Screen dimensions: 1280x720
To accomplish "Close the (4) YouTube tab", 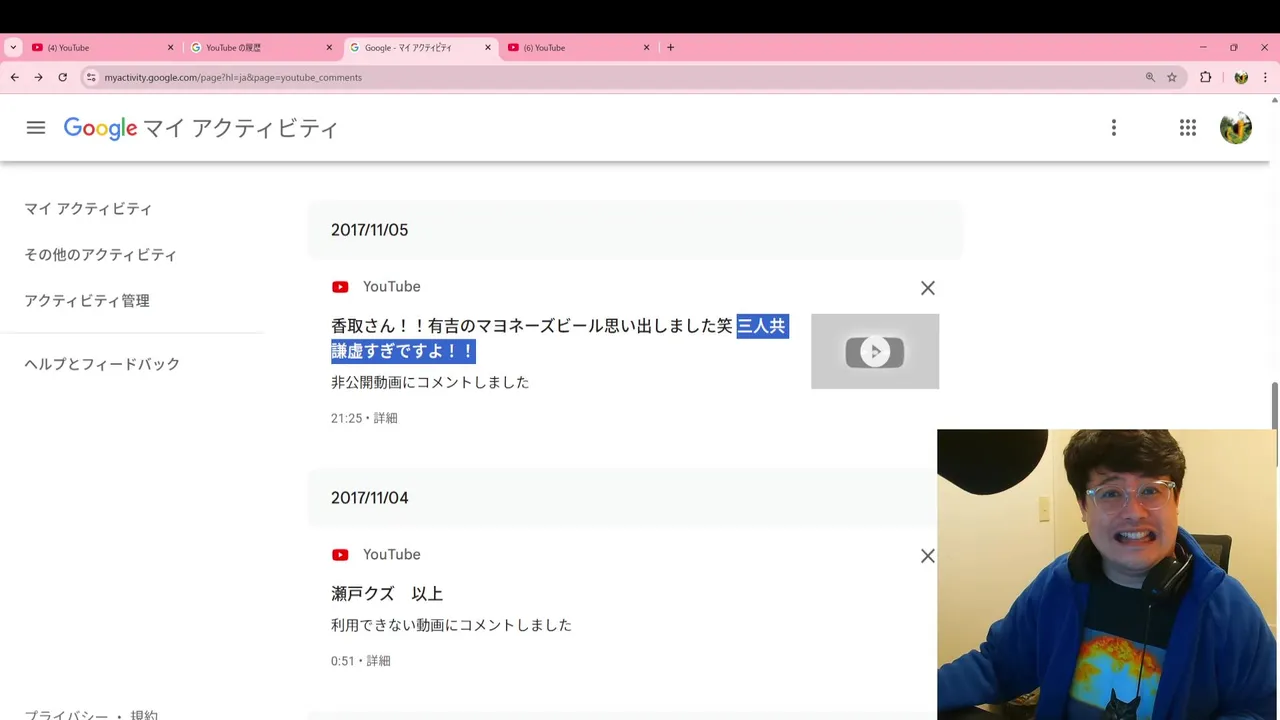I will 170,47.
